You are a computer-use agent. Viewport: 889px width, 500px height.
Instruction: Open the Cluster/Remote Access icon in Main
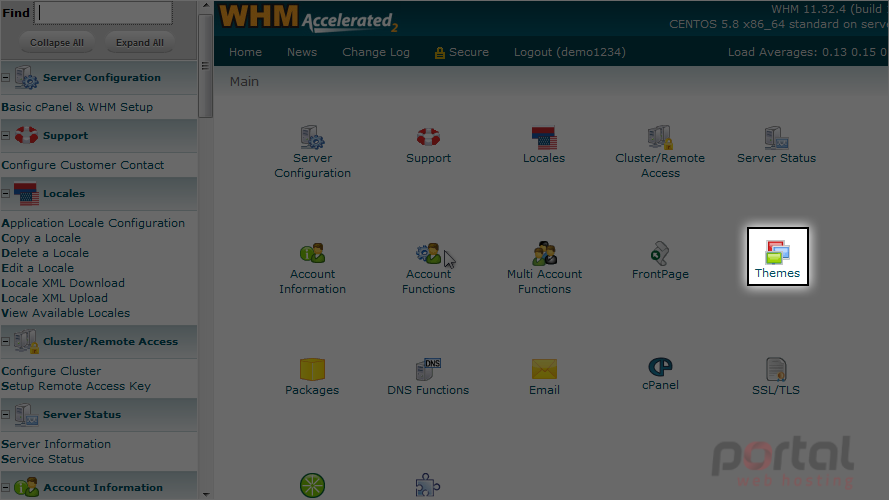point(660,138)
